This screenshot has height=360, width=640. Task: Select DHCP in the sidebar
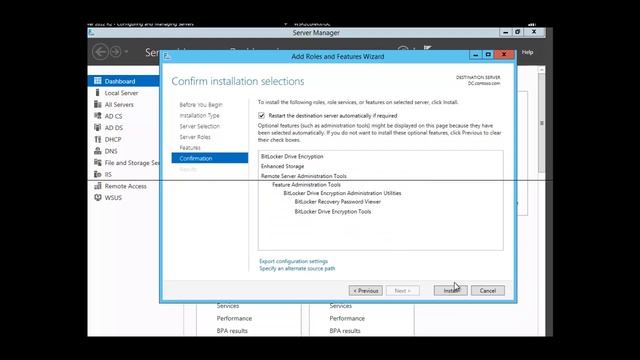(x=113, y=140)
